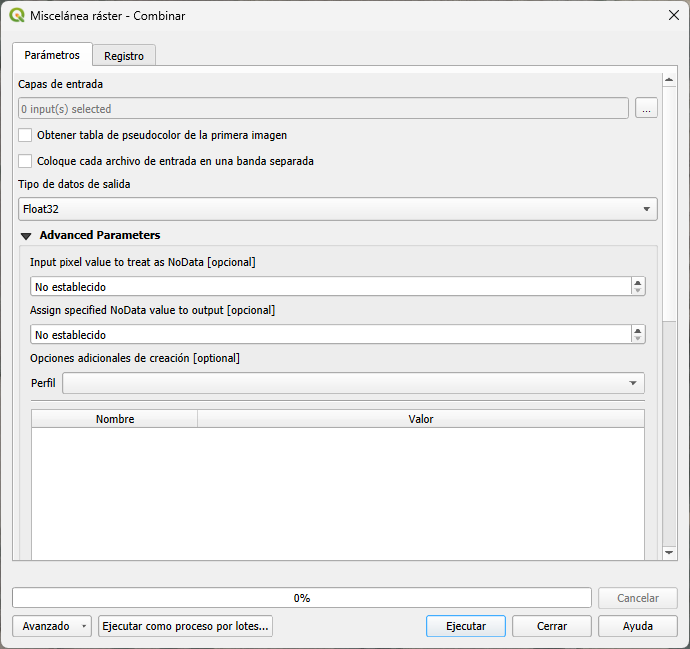Enable pseudocolor table from first image

click(25, 135)
